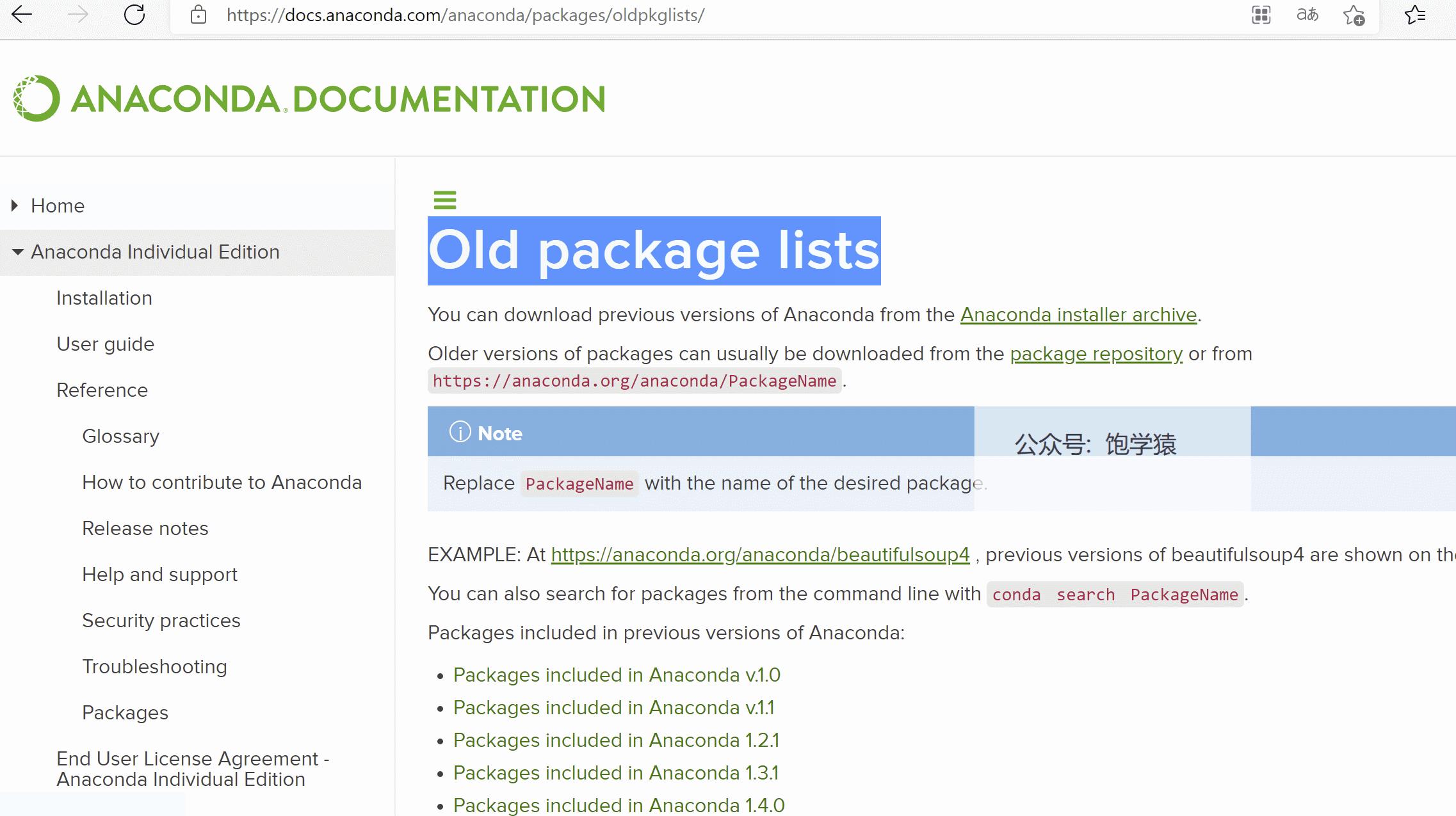The width and height of the screenshot is (1456, 816).
Task: Toggle the green hamburger sidebar icon
Action: pos(445,200)
